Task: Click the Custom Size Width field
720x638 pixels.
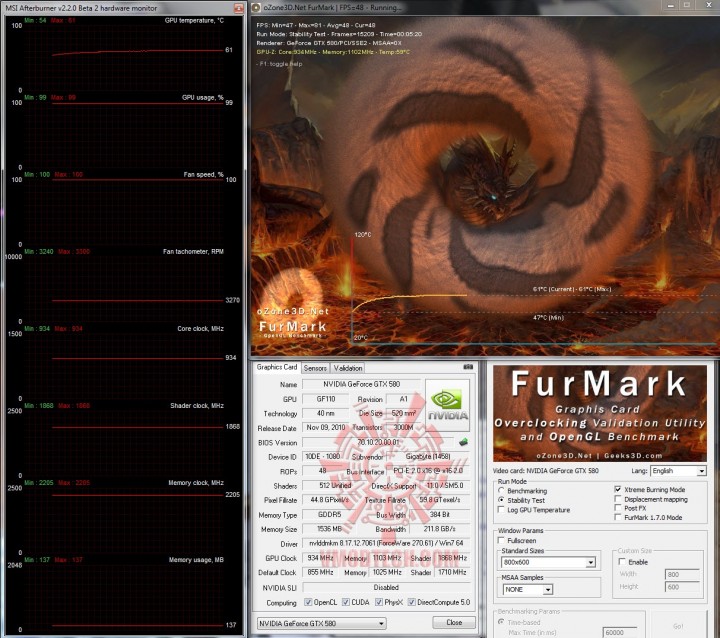Action: 682,574
